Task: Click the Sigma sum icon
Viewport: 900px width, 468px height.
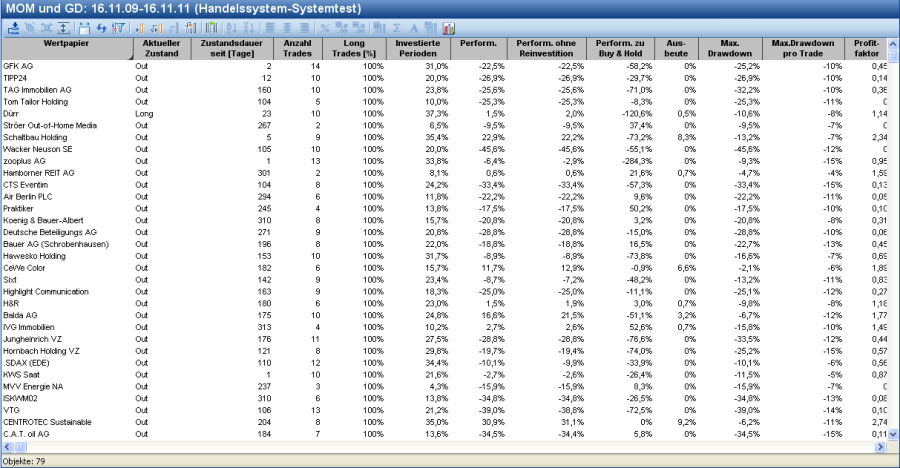Action: [x=397, y=27]
